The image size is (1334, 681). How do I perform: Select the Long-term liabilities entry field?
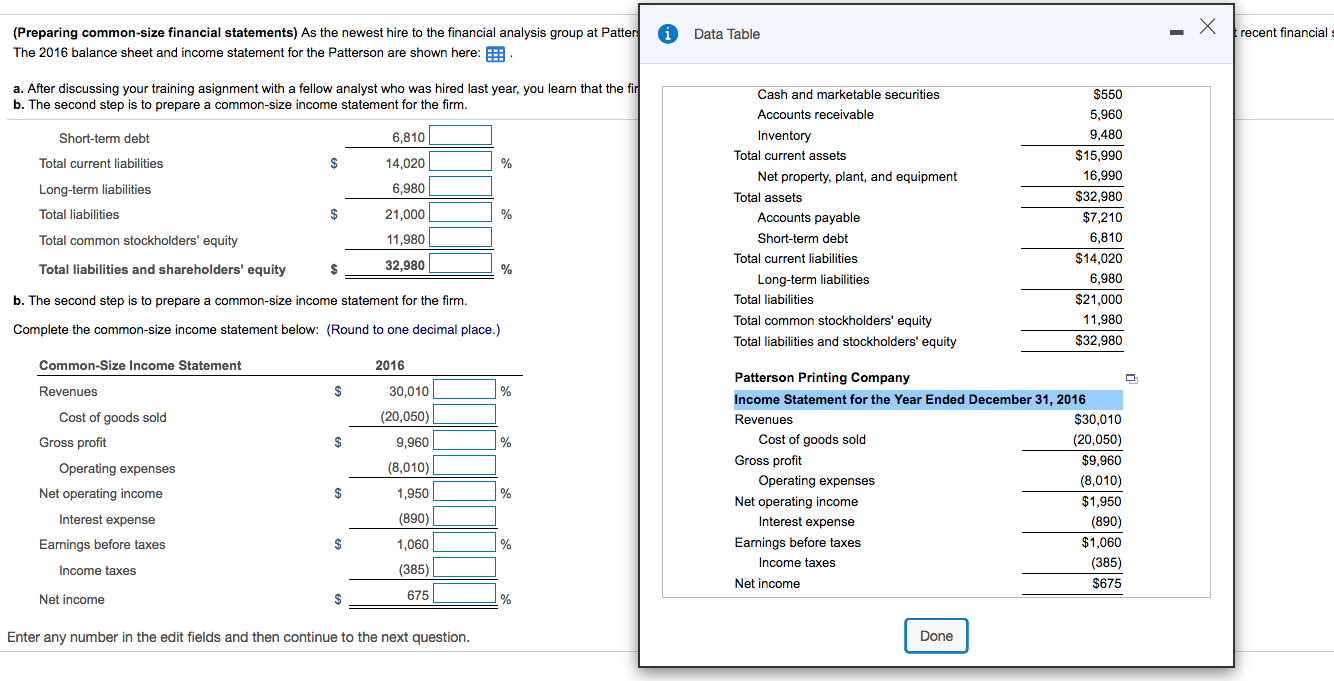pos(463,186)
